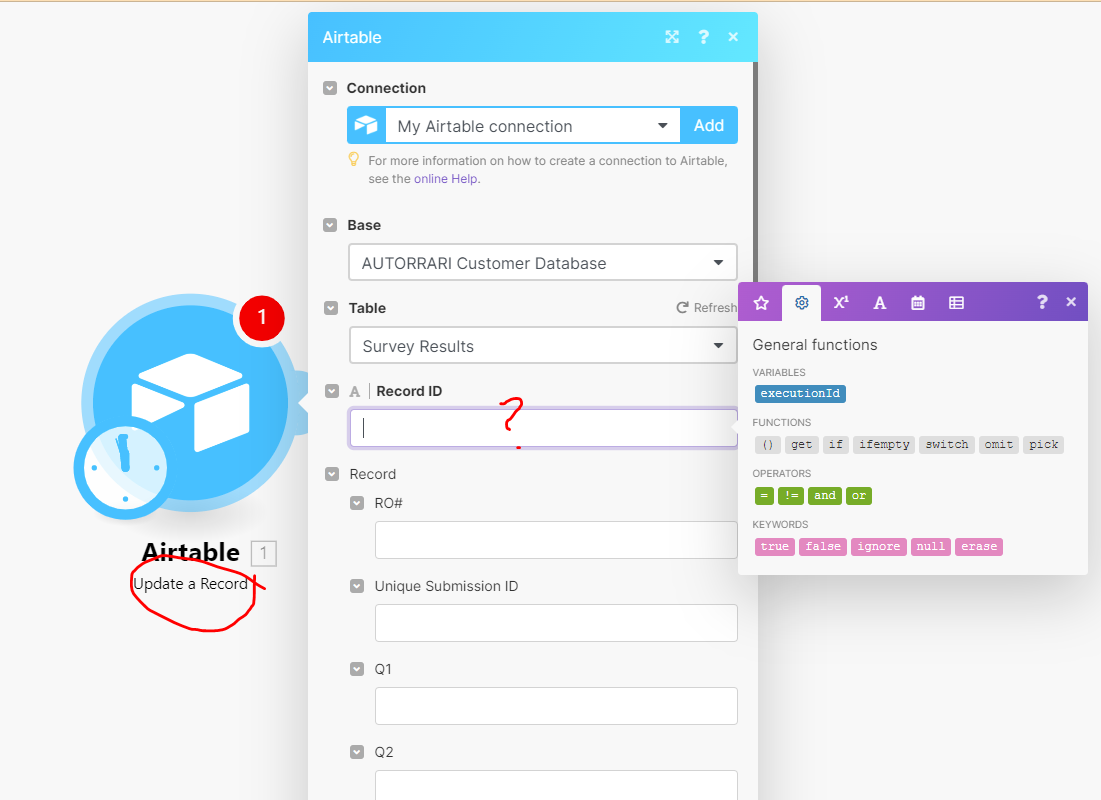Viewport: 1101px width, 800px height.
Task: Open the Survey Results table dropdown
Action: (543, 346)
